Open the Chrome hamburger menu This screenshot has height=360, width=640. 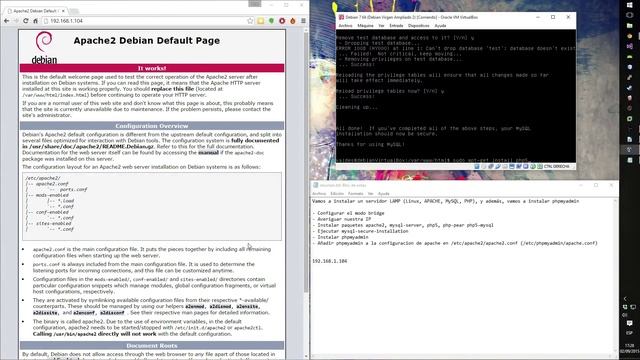click(x=303, y=21)
